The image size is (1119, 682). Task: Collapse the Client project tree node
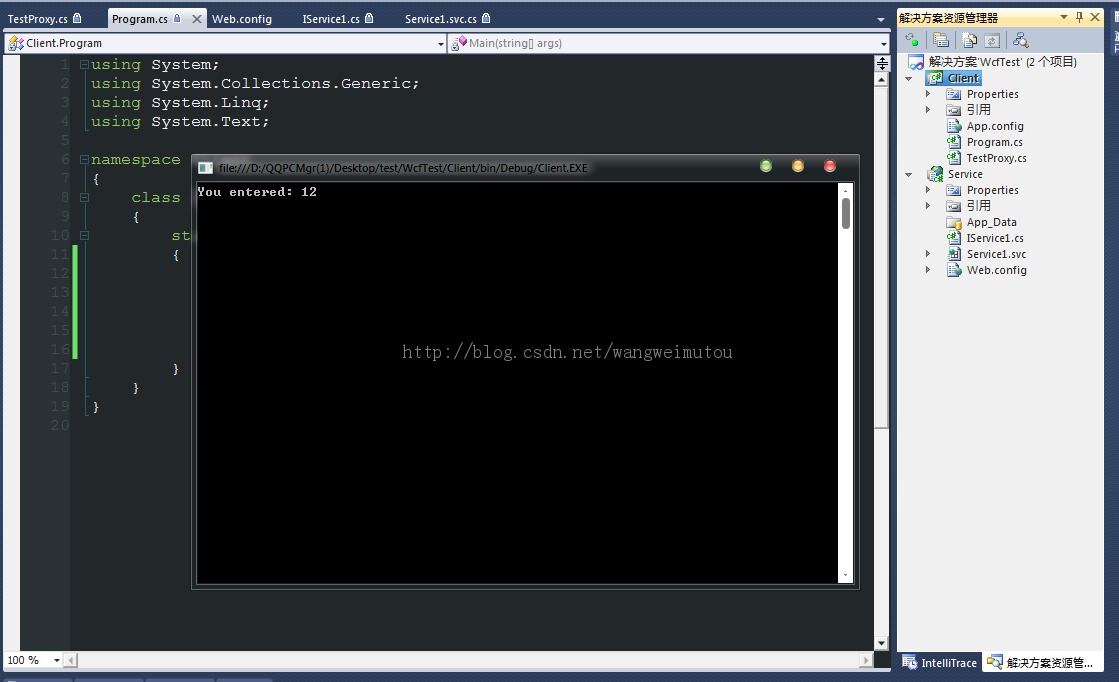pyautogui.click(x=909, y=78)
